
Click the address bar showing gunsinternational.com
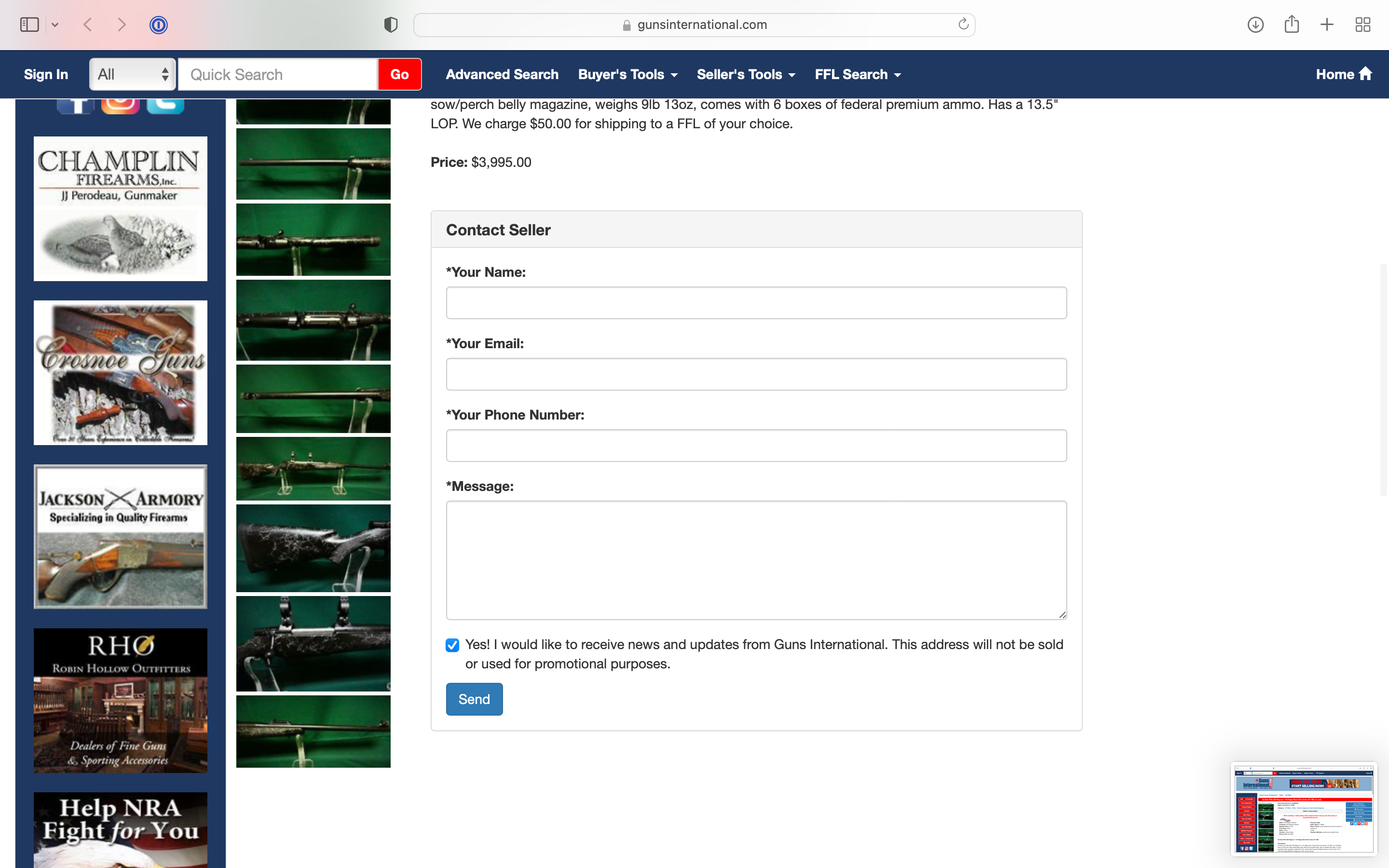[x=694, y=25]
